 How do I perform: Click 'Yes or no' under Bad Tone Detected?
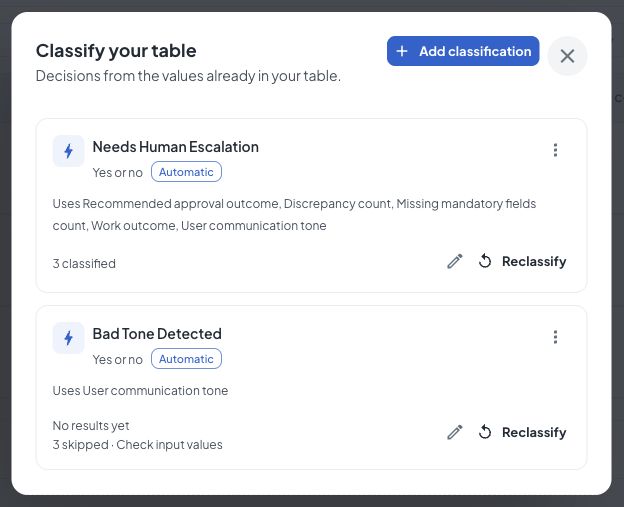[x=117, y=360]
